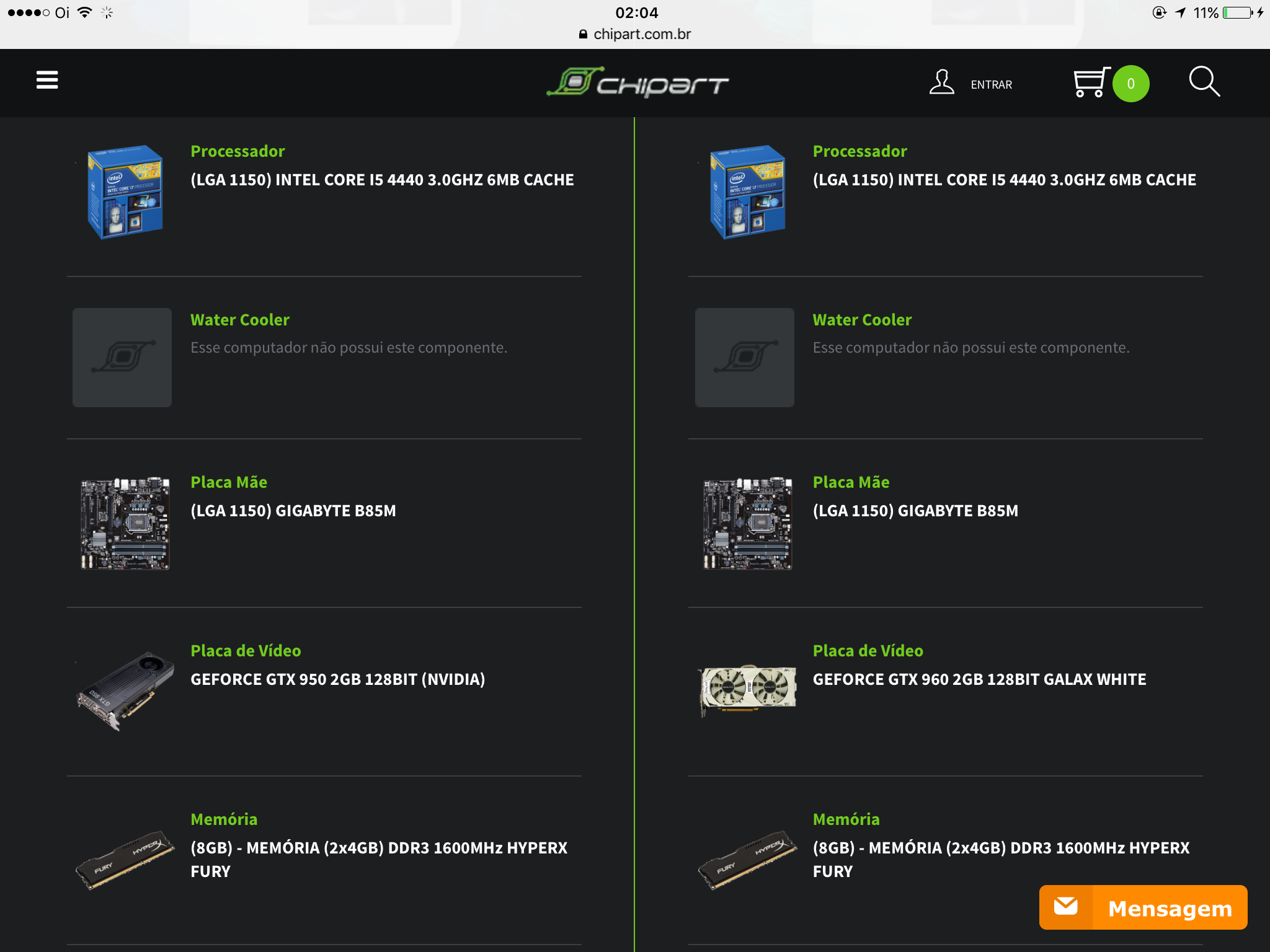Click right column Intel Core I5 4440 text
Screen dimensions: 1270x952
coord(1005,180)
